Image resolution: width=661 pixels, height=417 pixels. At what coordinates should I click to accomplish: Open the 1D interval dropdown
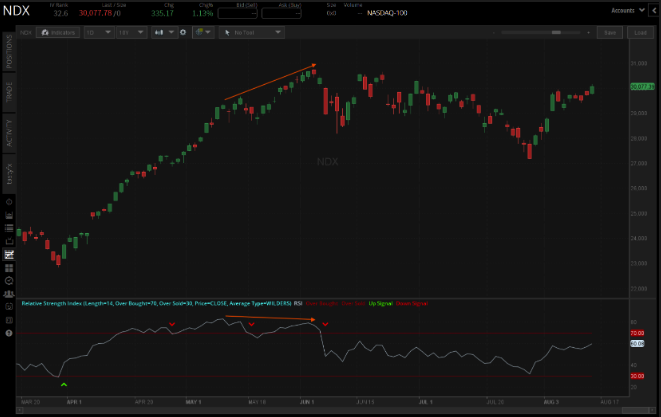point(99,32)
